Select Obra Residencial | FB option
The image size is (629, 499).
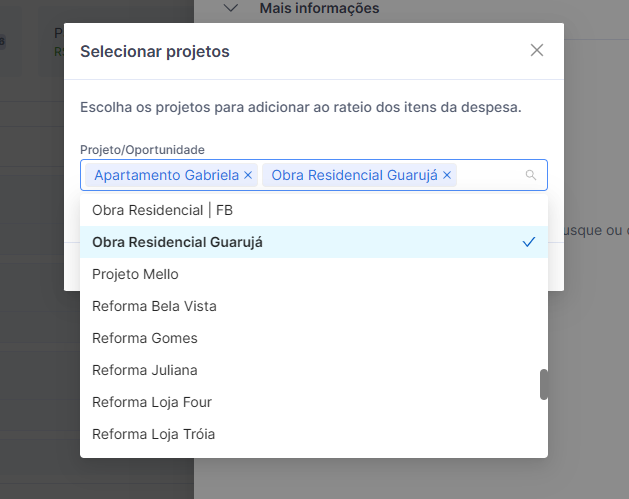click(162, 210)
